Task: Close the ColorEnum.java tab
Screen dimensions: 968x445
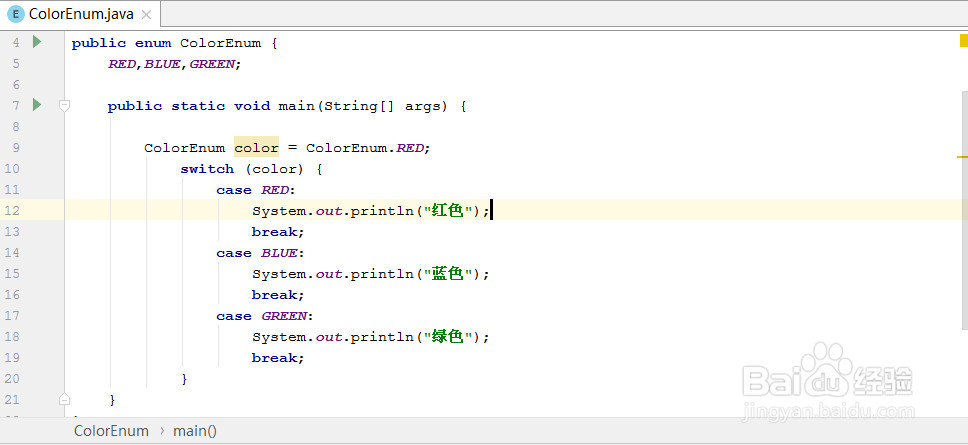Action: coord(146,14)
